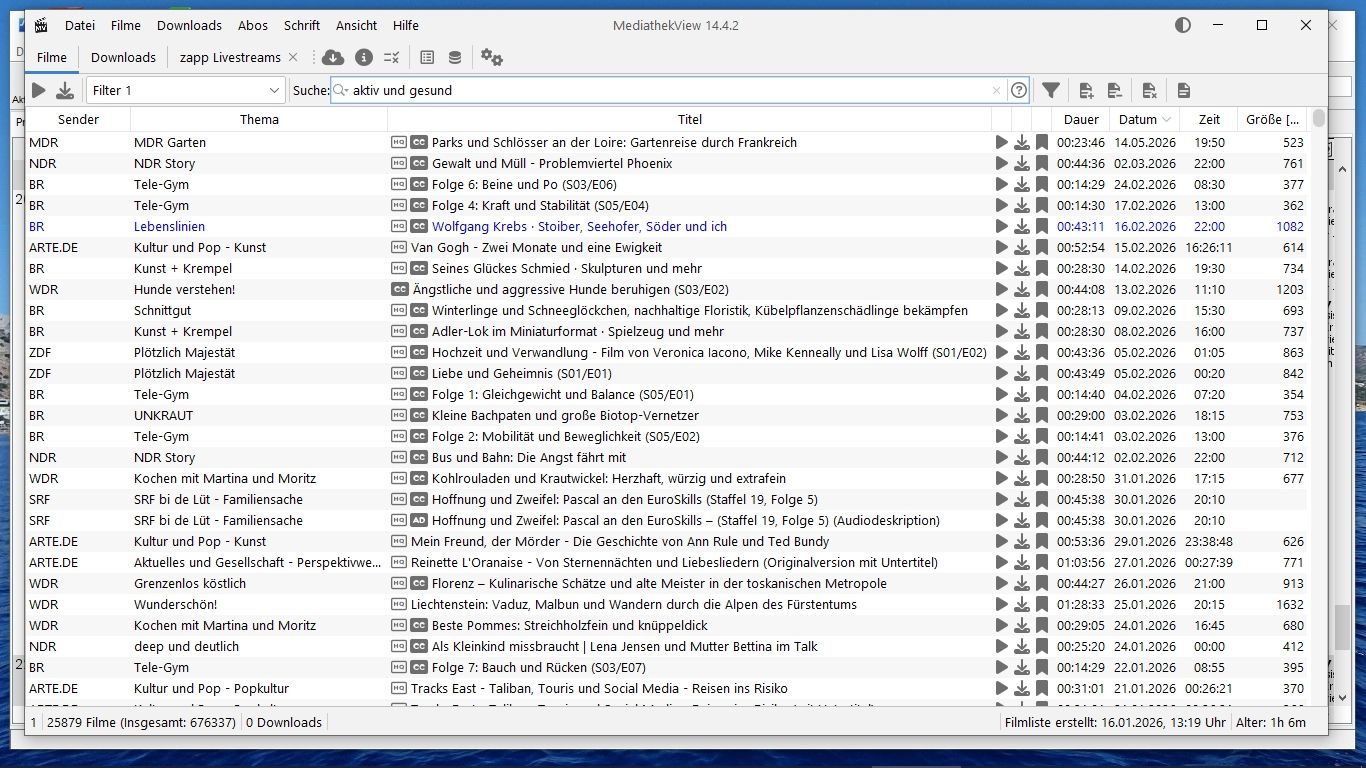Open the film information icon in toolbar
This screenshot has width=1366, height=768.
coord(364,57)
